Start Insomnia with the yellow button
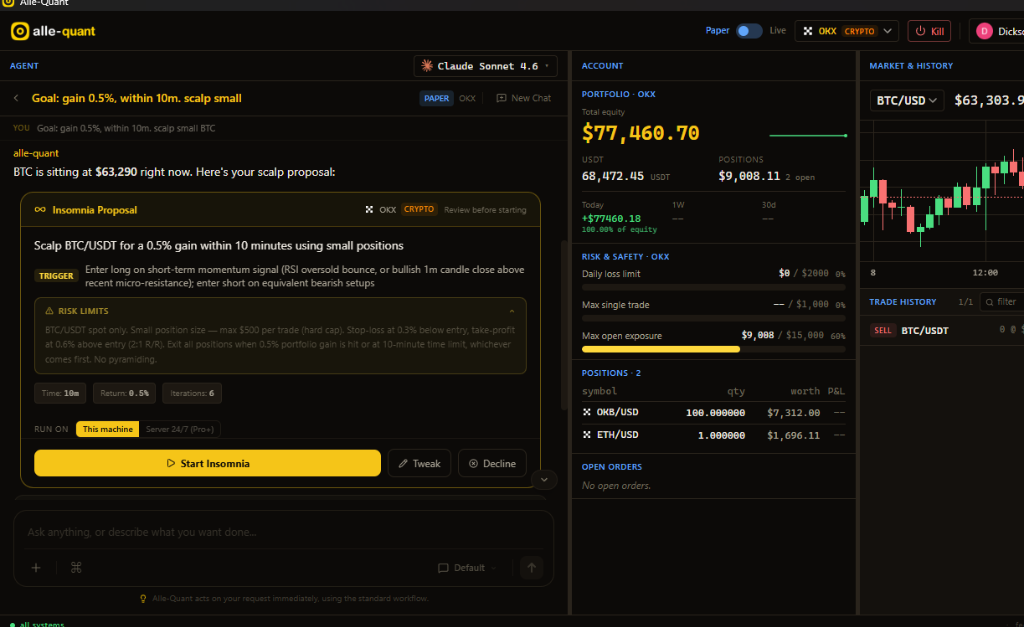Image resolution: width=1024 pixels, height=627 pixels. (208, 463)
